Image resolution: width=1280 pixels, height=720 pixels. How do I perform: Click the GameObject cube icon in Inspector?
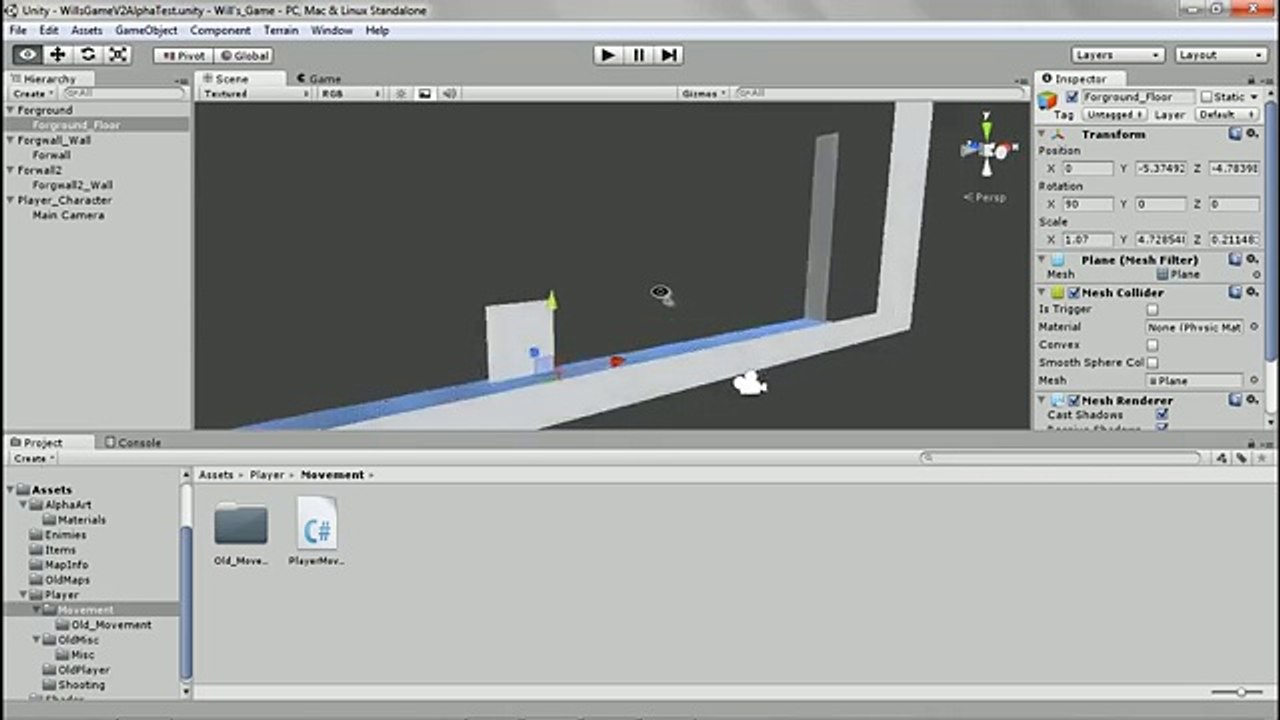[x=1048, y=99]
